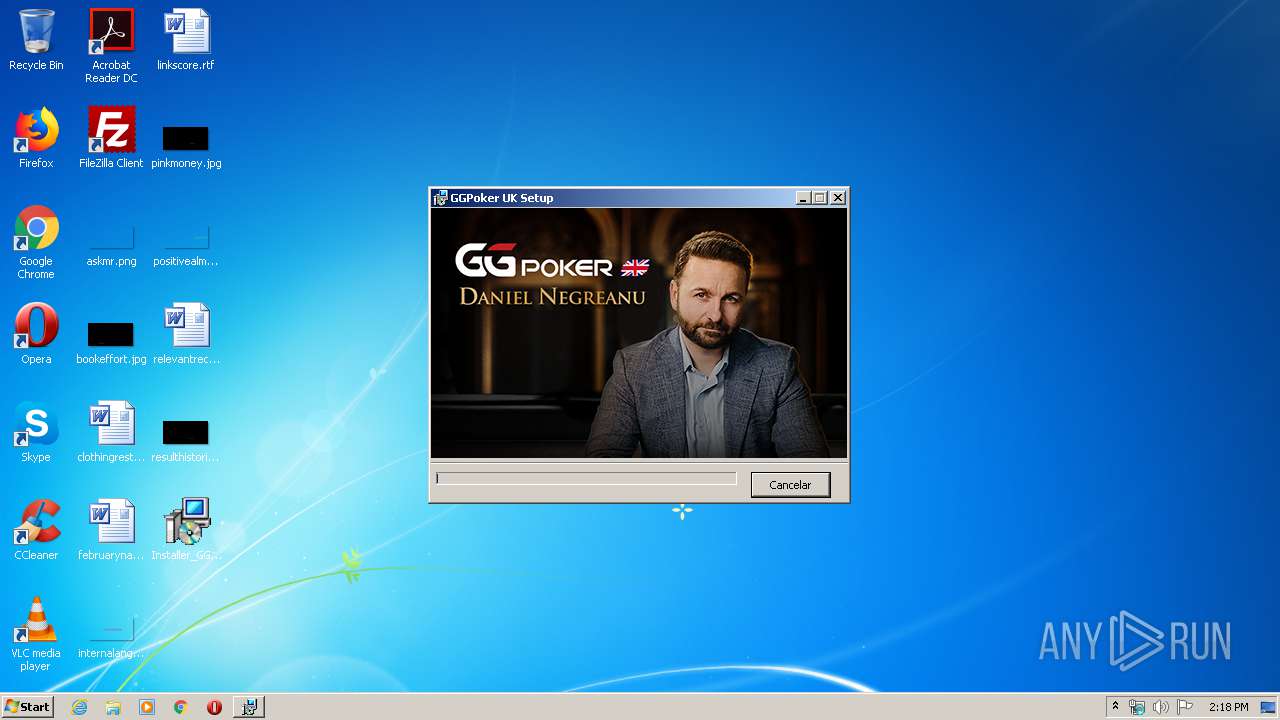Select clothingrest document icon
Image resolution: width=1280 pixels, height=720 pixels.
tap(111, 432)
